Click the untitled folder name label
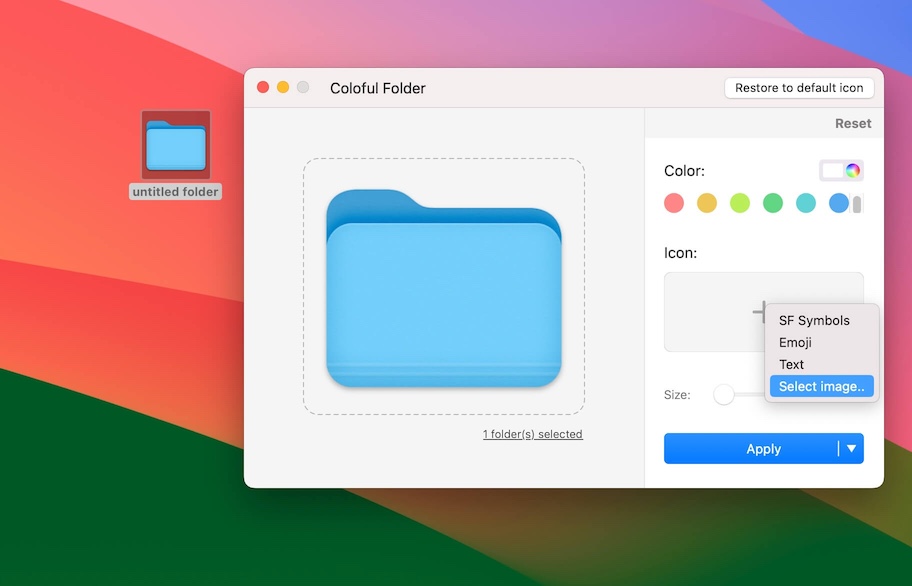This screenshot has height=586, width=912. [175, 192]
